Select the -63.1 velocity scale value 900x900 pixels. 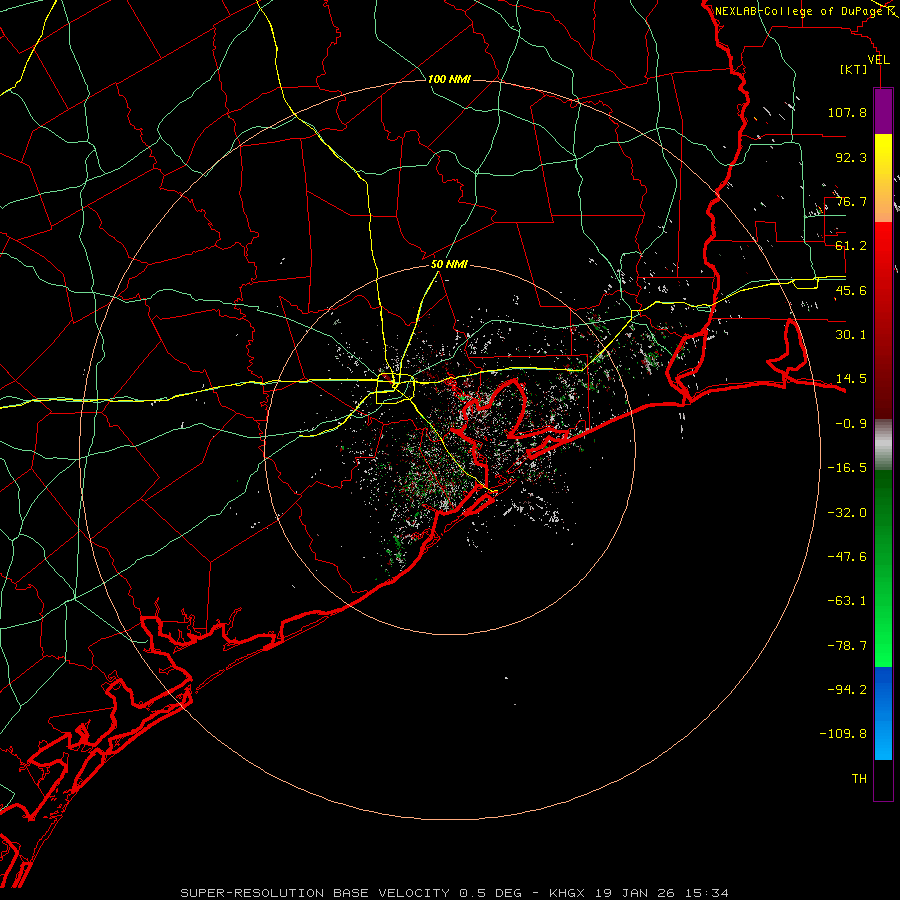point(847,601)
